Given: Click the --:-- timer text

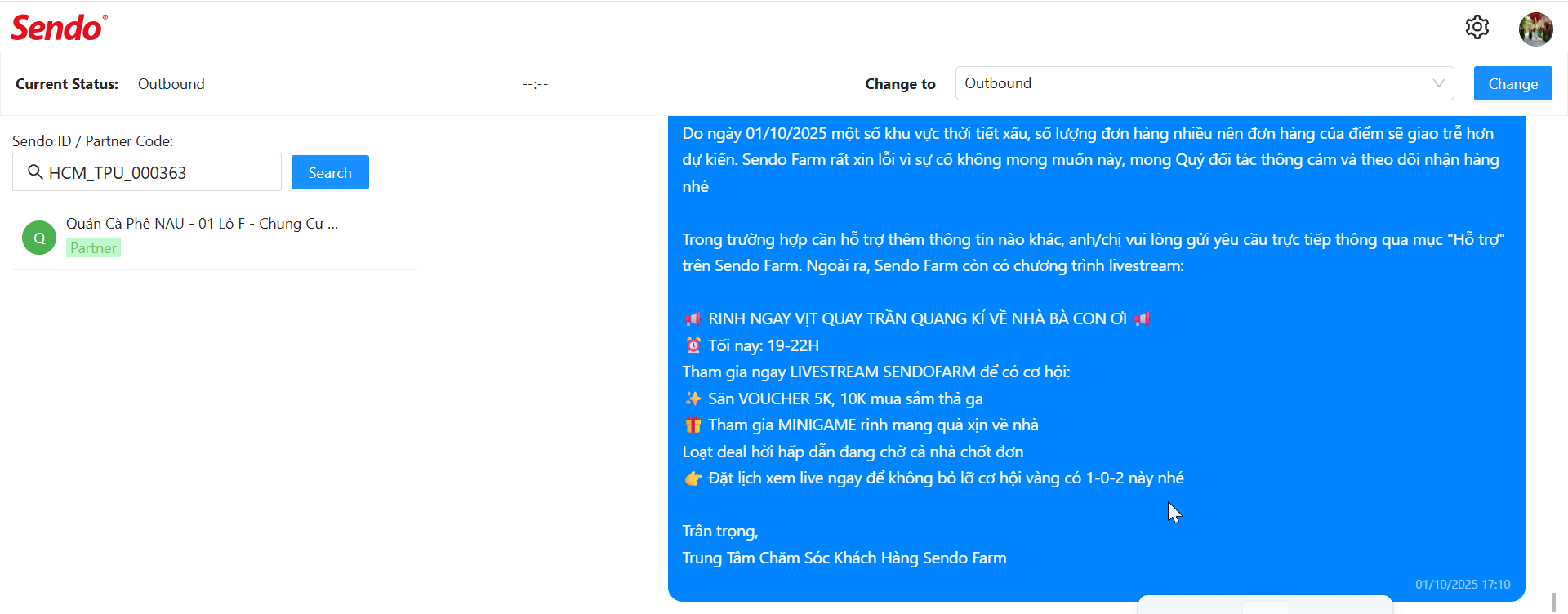Looking at the screenshot, I should click(535, 84).
